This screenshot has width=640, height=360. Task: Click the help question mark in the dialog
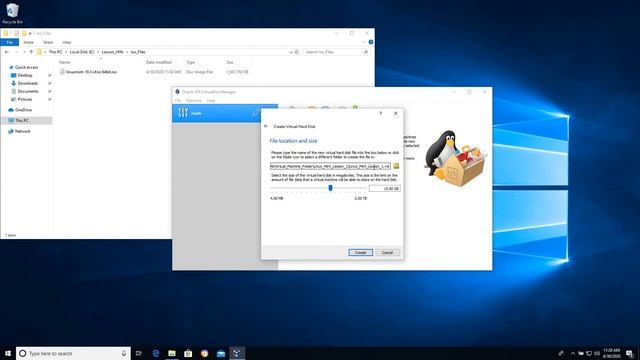[381, 113]
